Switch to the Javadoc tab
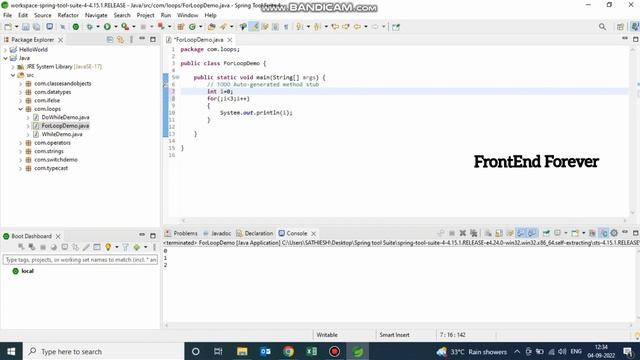This screenshot has width=640, height=360. click(x=217, y=233)
